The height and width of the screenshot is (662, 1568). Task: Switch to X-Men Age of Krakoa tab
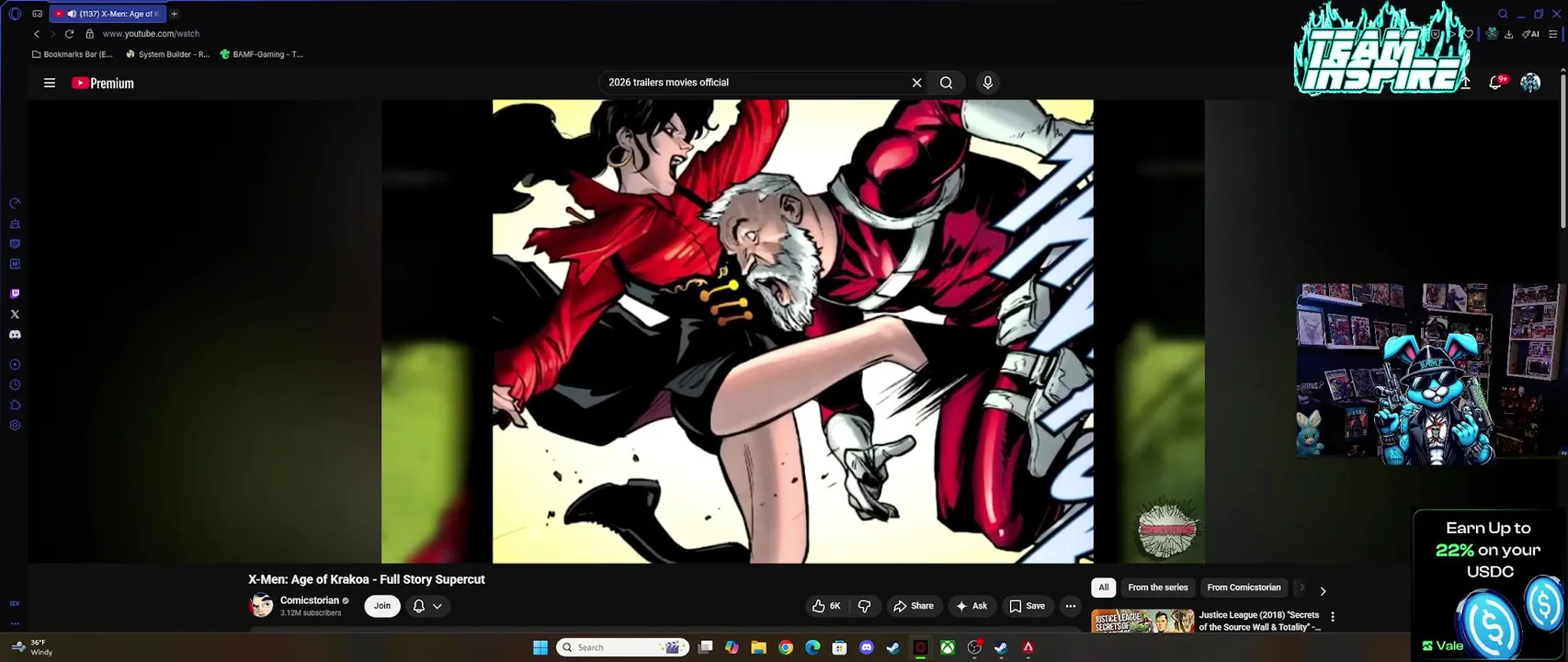tap(108, 14)
